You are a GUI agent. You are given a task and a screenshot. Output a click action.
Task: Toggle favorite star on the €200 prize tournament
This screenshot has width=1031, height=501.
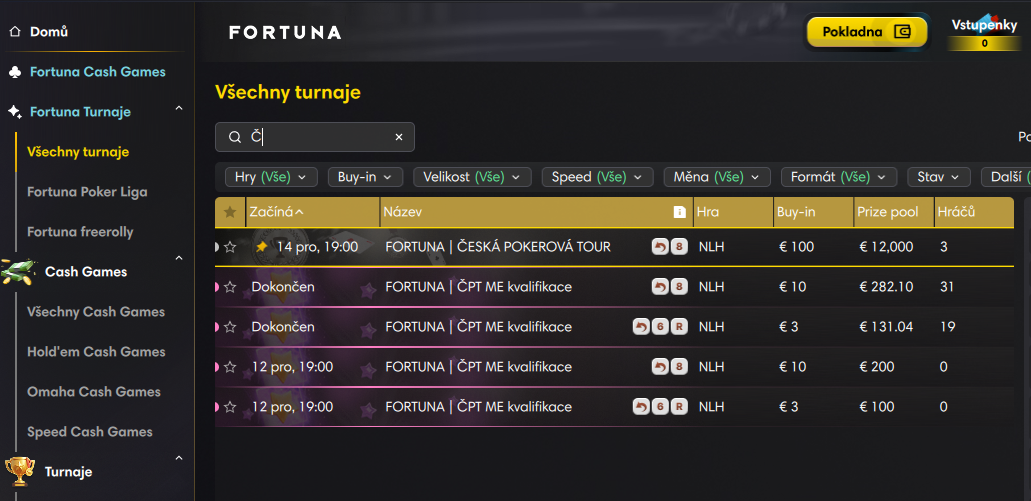click(229, 367)
